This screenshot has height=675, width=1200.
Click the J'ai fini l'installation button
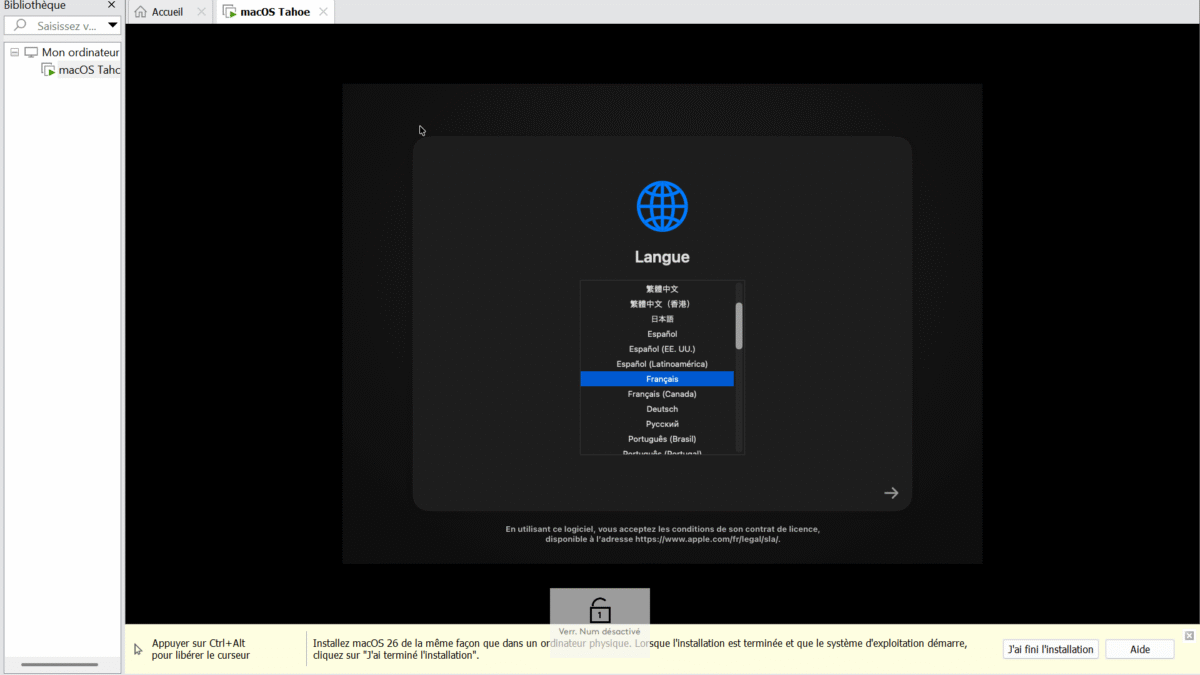[x=1051, y=649]
